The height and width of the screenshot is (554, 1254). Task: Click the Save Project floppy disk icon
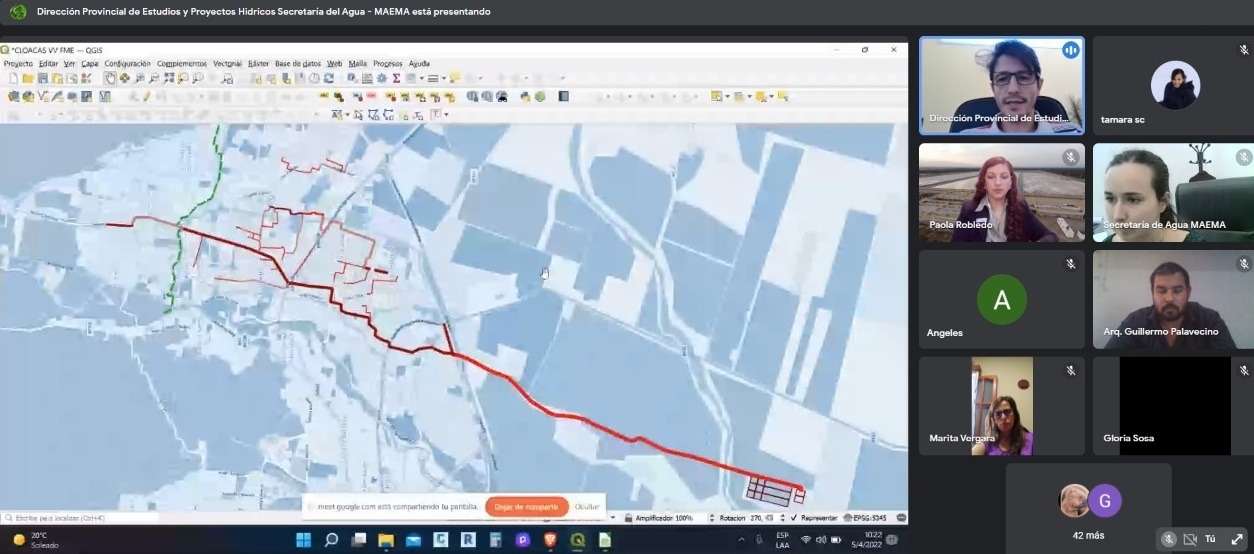pos(42,78)
